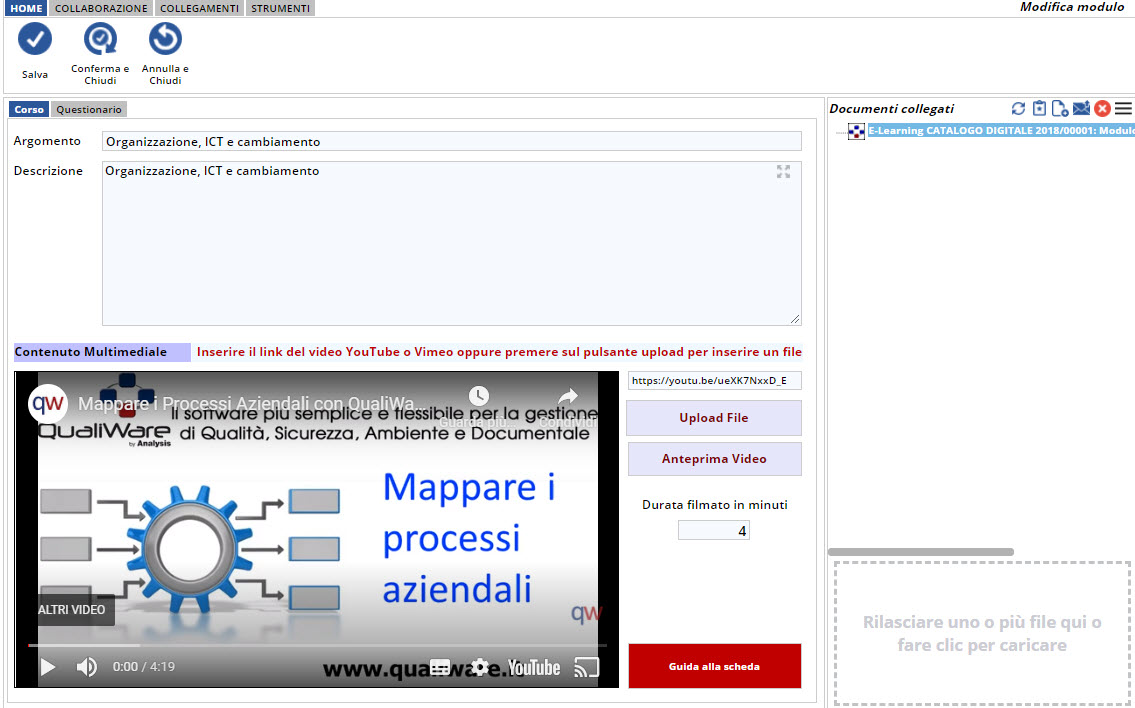Click the Cast icon on video player
This screenshot has height=708, width=1135.
tap(587, 667)
